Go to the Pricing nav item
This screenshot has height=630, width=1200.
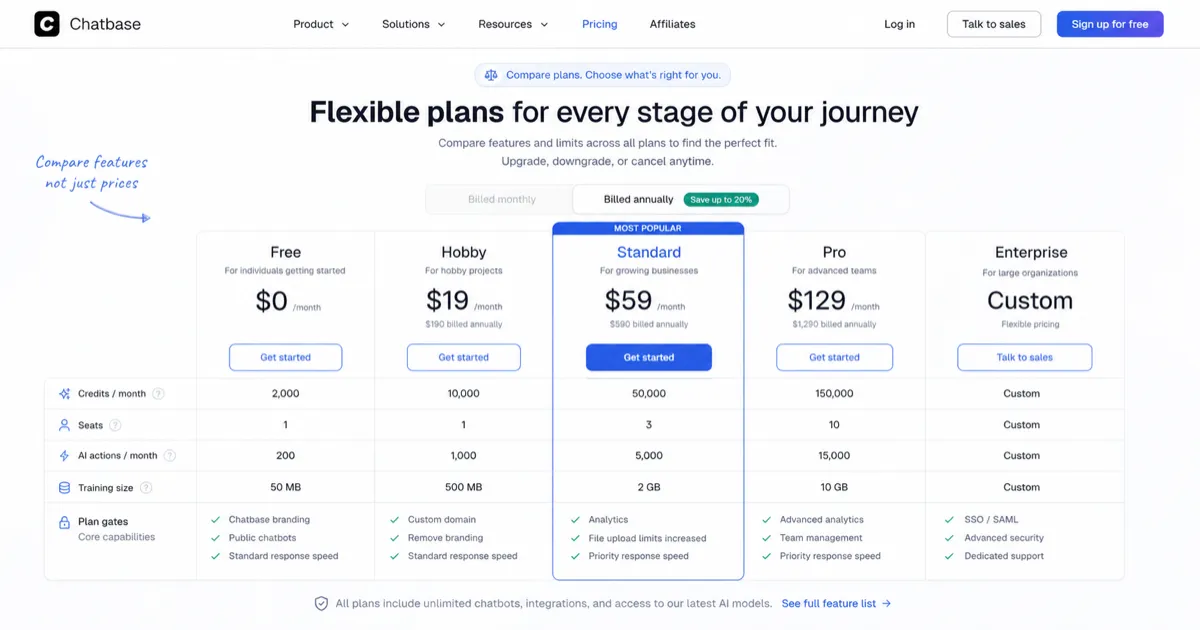[x=599, y=23]
